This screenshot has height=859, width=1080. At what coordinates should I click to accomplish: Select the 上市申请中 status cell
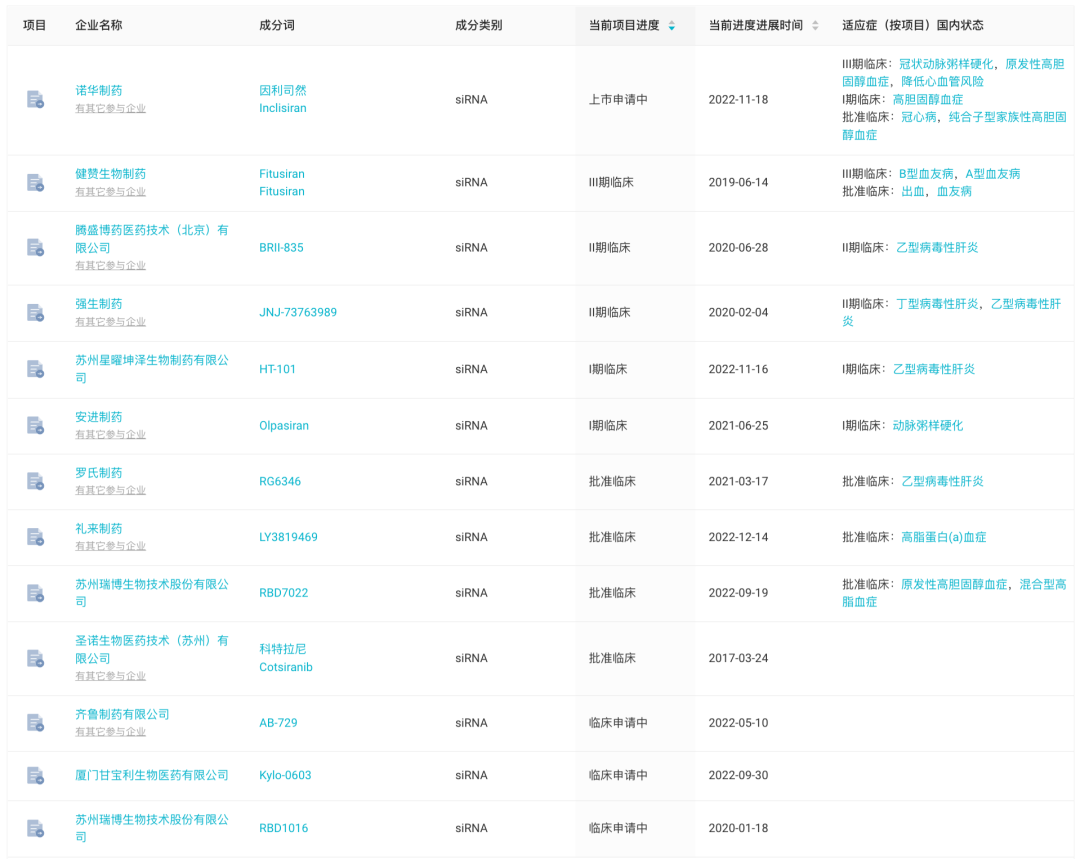pyautogui.click(x=618, y=99)
